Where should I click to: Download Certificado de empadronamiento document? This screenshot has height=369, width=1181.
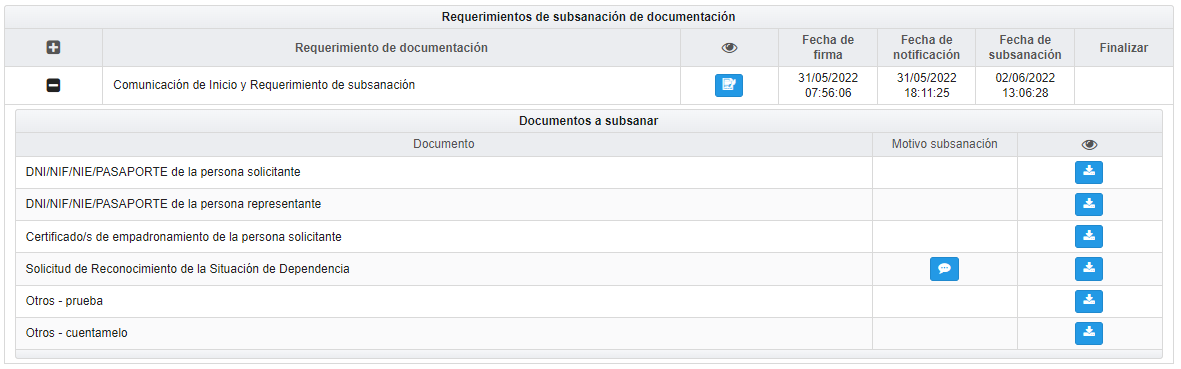tap(1088, 236)
